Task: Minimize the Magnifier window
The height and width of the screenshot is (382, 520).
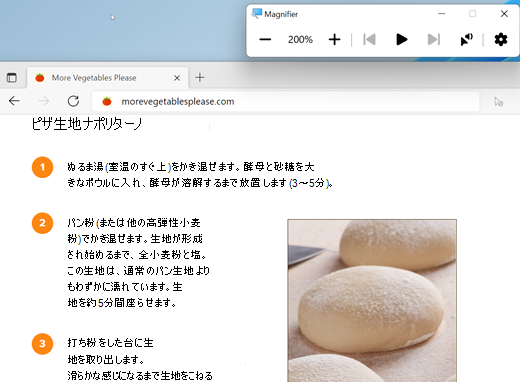Action: pos(442,14)
